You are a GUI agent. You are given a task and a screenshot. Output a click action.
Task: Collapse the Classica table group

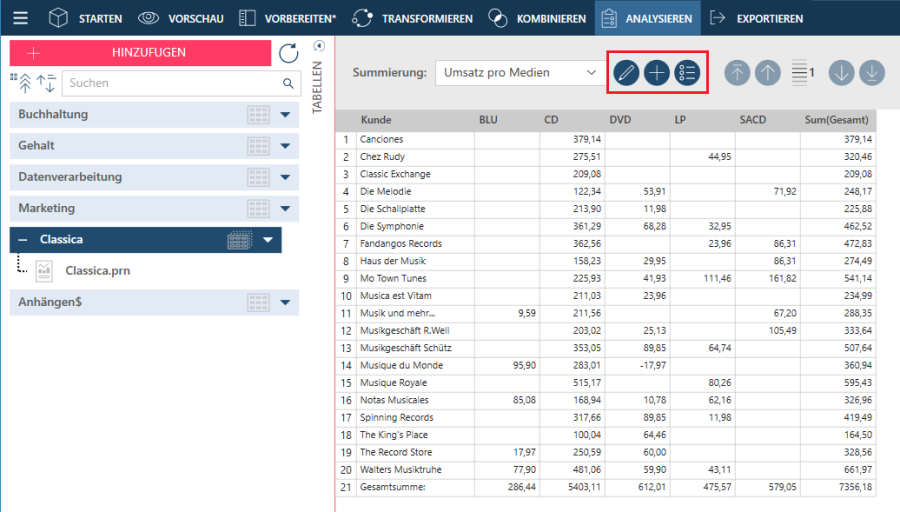tap(23, 240)
